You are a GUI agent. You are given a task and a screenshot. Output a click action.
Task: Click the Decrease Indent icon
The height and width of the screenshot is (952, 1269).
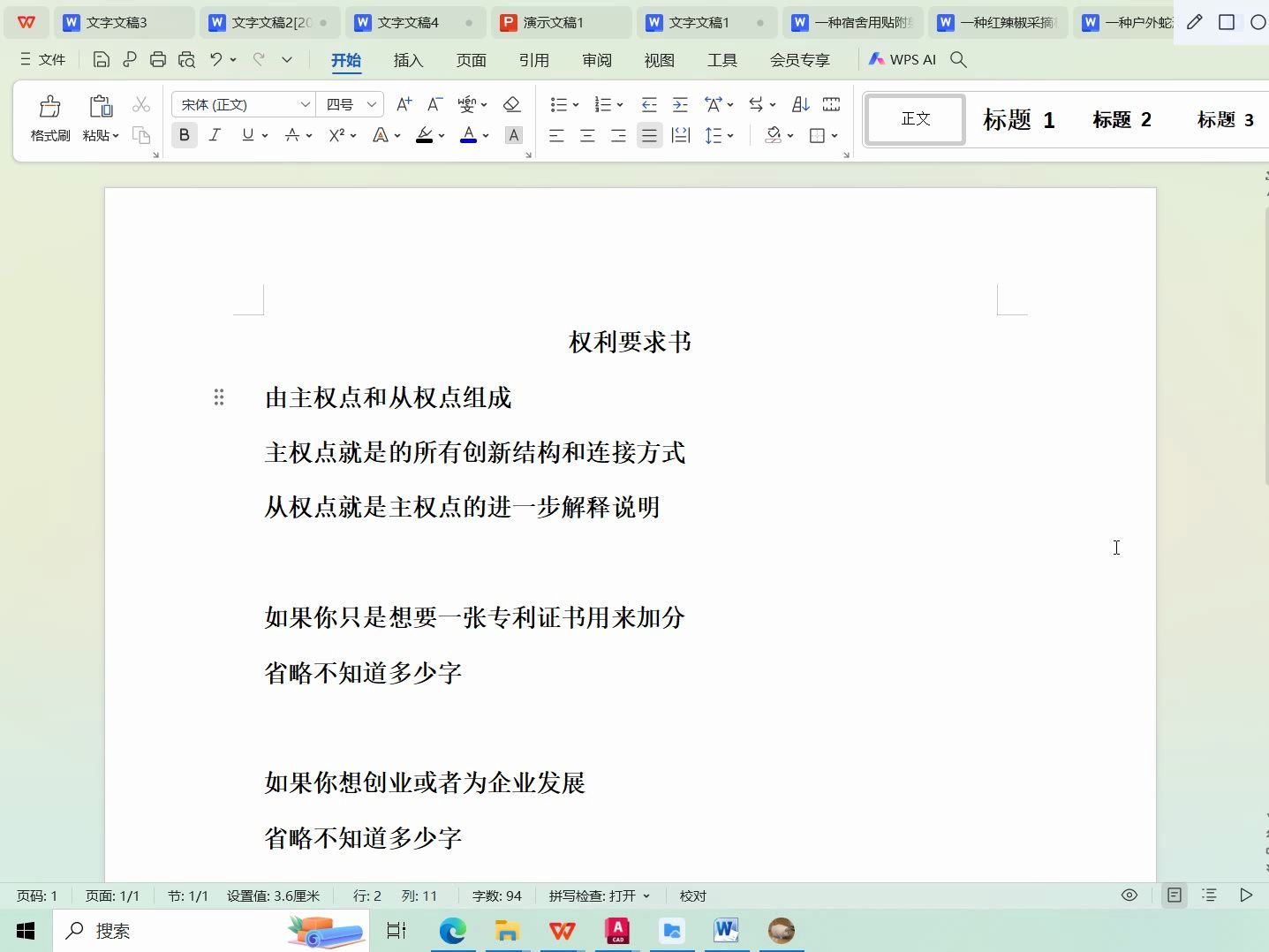(649, 104)
